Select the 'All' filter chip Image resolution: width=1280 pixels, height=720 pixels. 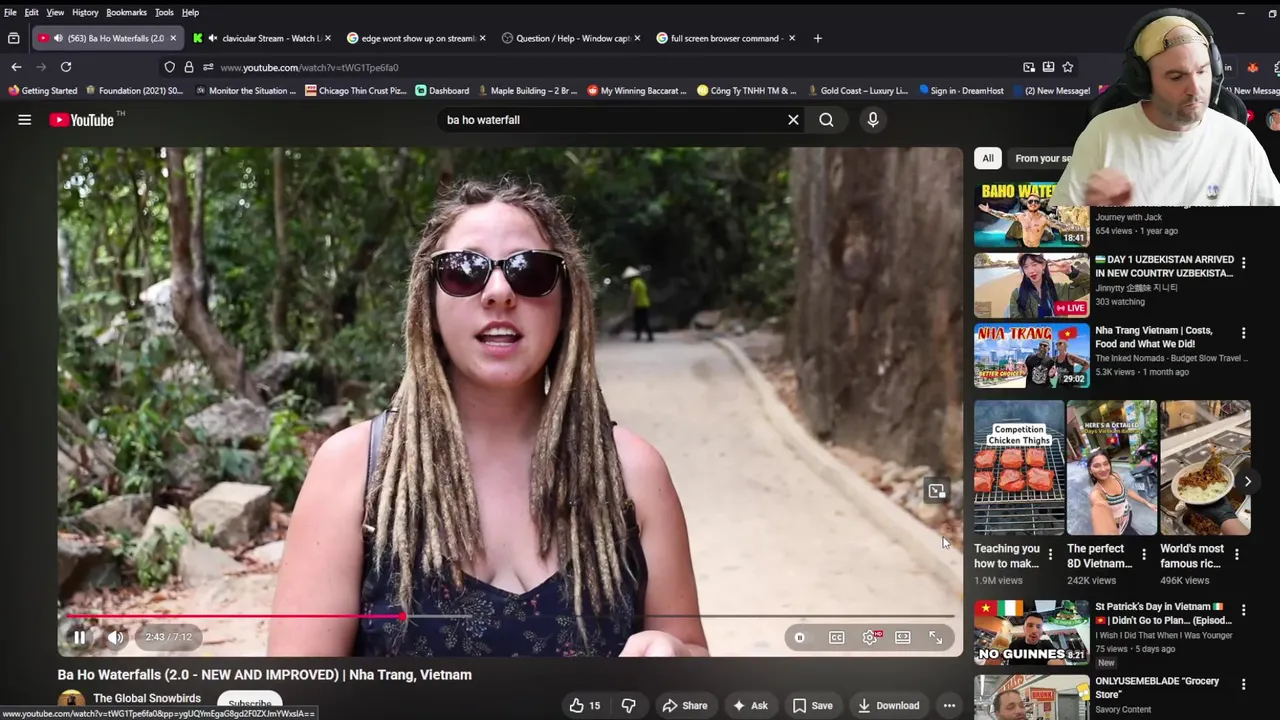[988, 158]
